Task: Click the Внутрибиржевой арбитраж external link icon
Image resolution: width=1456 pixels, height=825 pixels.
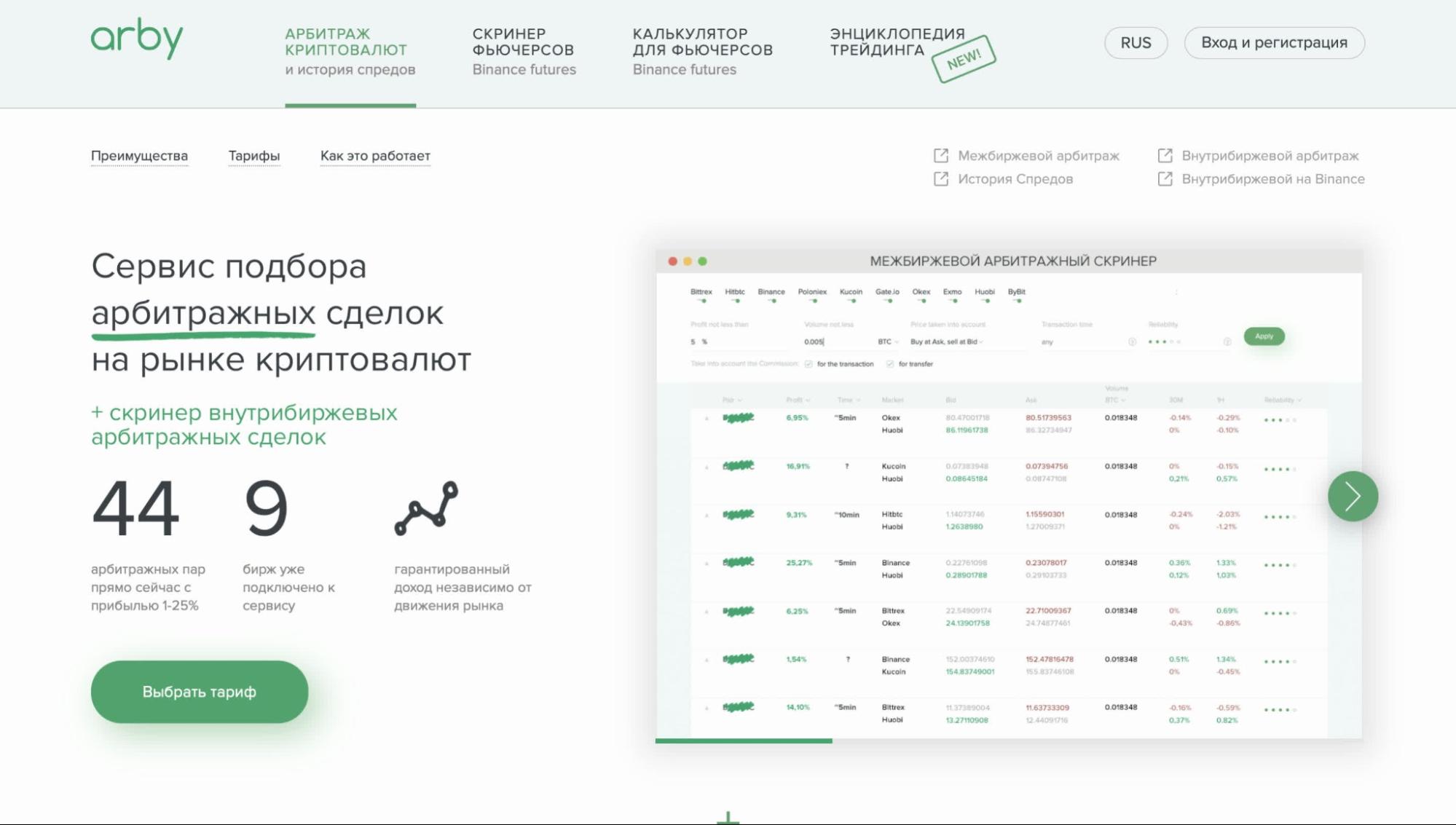Action: click(x=1165, y=156)
